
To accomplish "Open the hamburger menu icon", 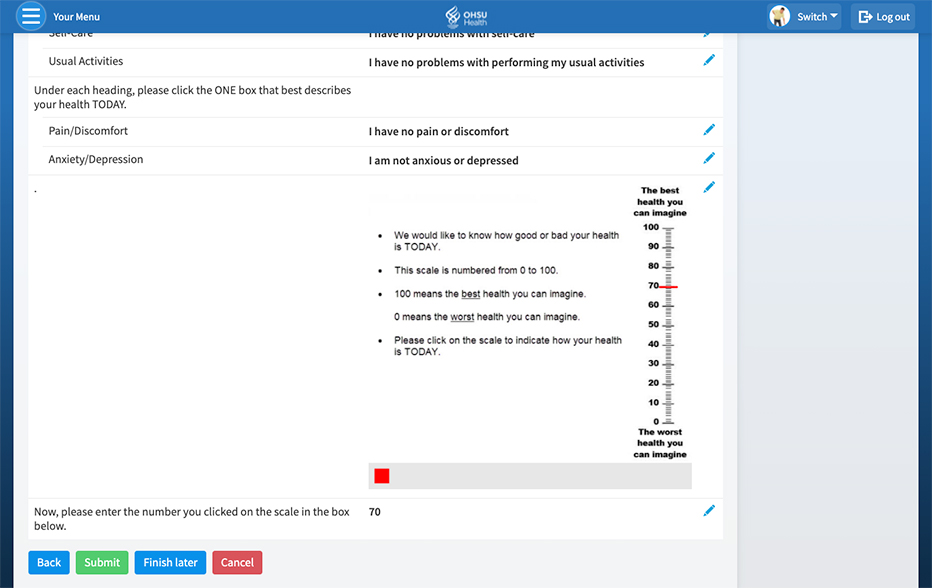I will [31, 16].
